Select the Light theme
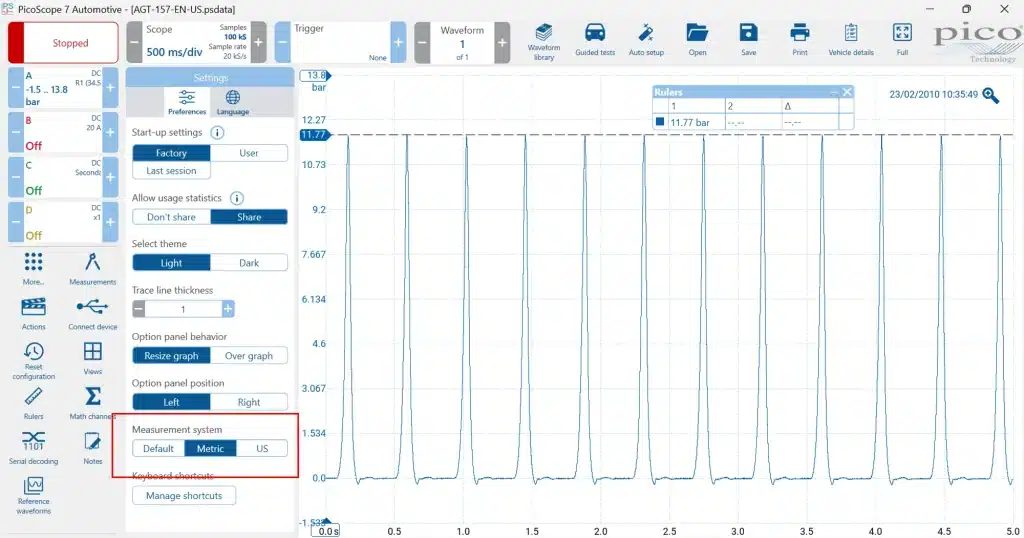Image resolution: width=1024 pixels, height=538 pixels. point(171,262)
